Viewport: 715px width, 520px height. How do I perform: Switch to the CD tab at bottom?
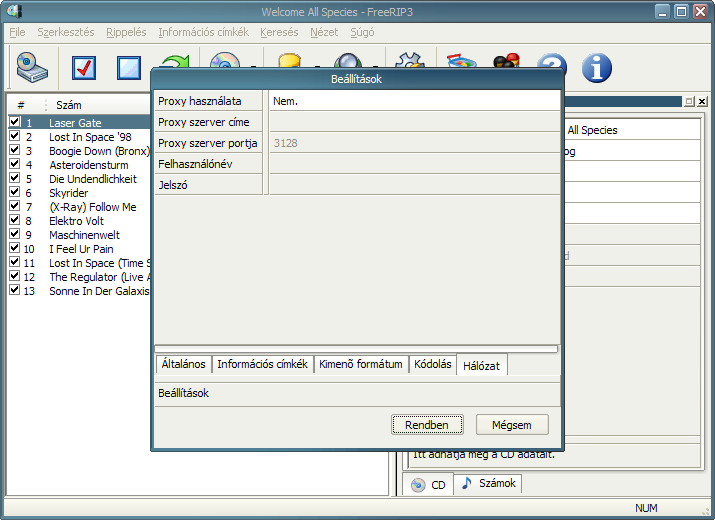(x=428, y=484)
